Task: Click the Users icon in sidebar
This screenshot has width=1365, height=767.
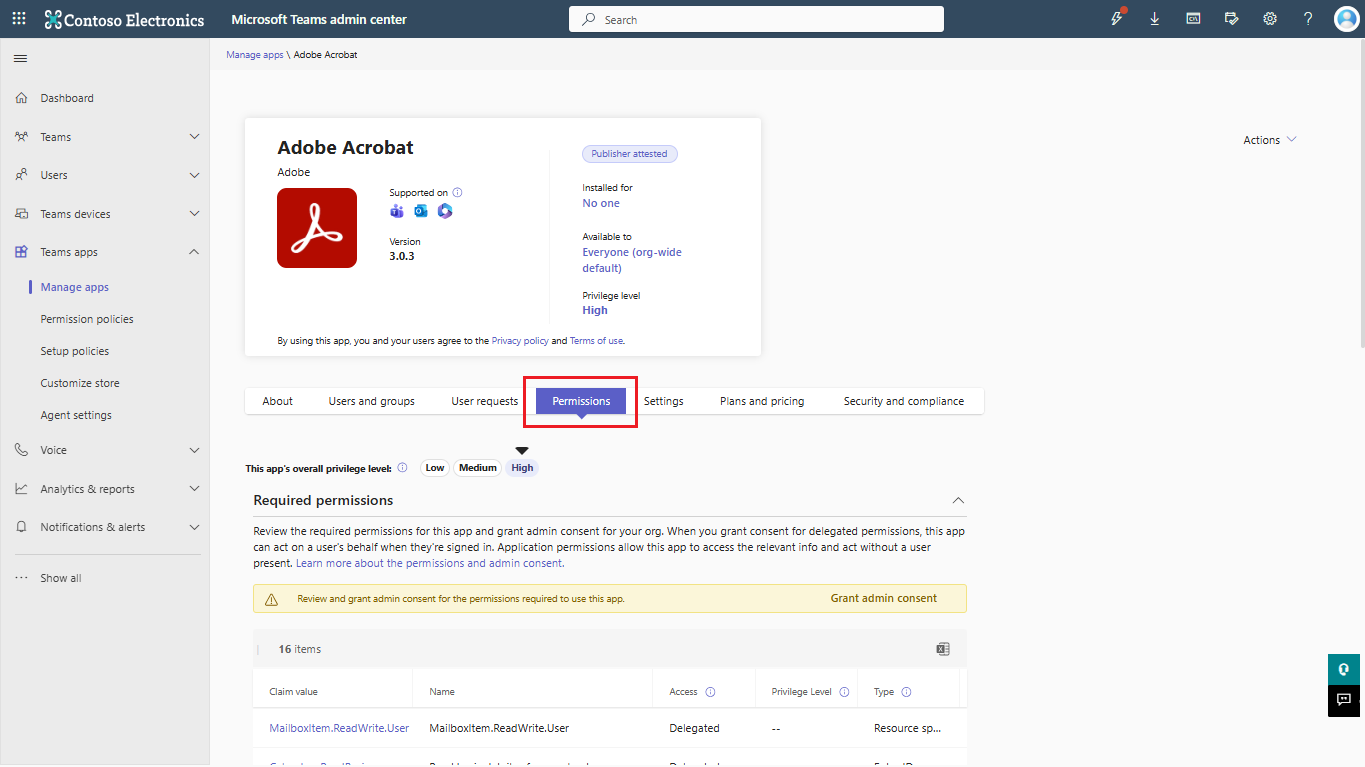Action: (21, 175)
